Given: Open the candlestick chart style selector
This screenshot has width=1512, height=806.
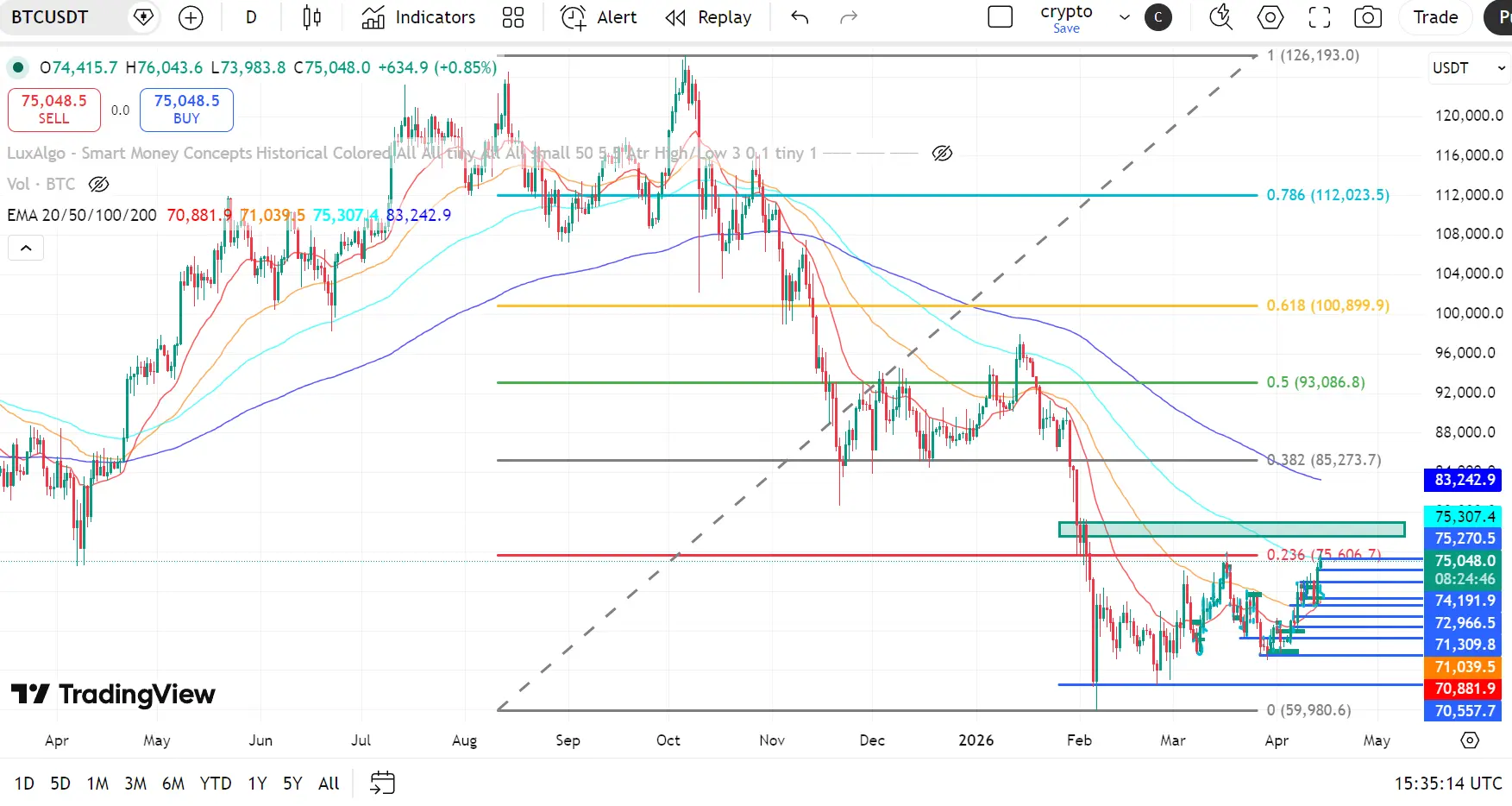Looking at the screenshot, I should pyautogui.click(x=312, y=17).
